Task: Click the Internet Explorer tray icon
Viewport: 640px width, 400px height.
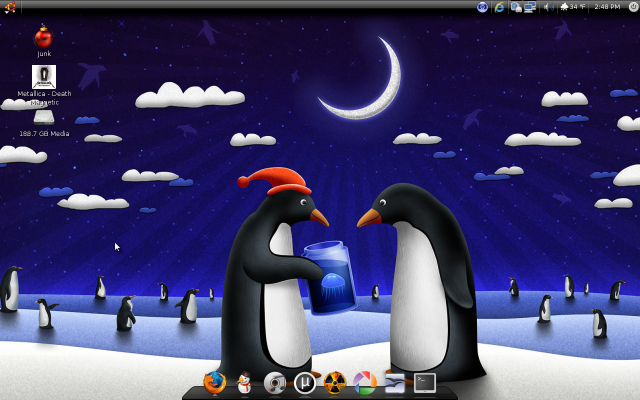Action: 499,7
